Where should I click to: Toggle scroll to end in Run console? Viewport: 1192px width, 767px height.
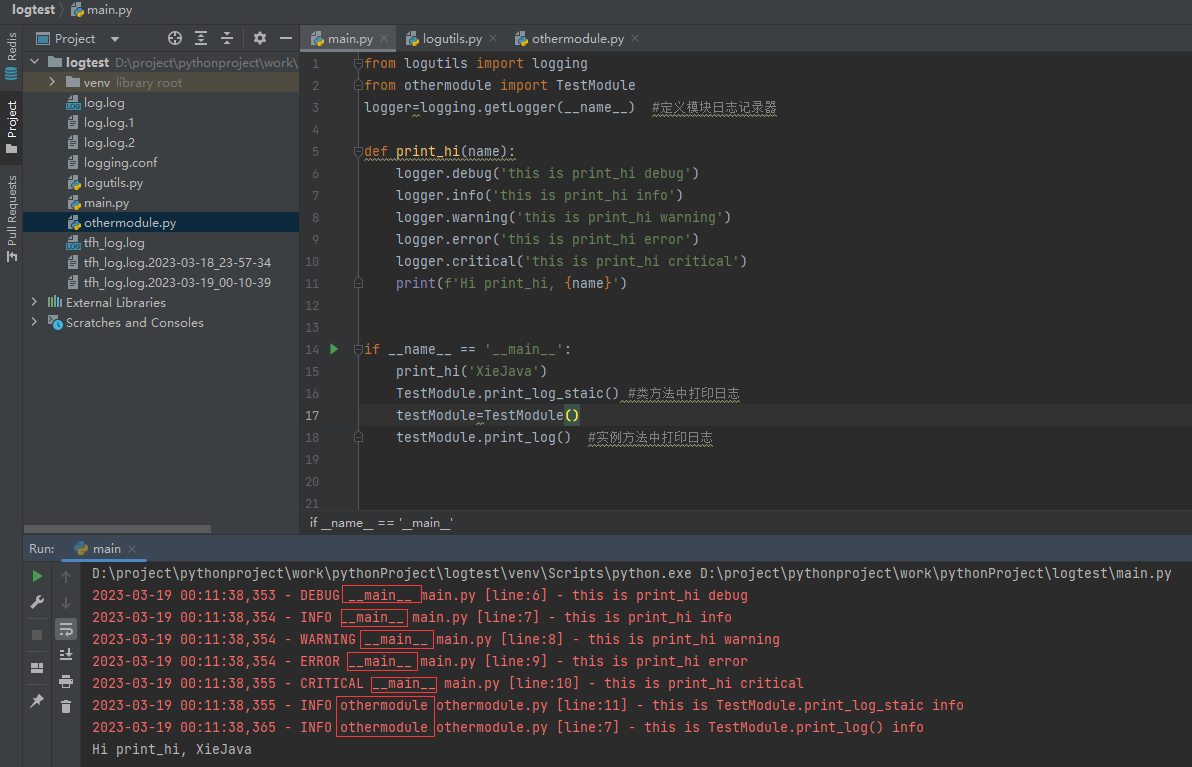66,654
